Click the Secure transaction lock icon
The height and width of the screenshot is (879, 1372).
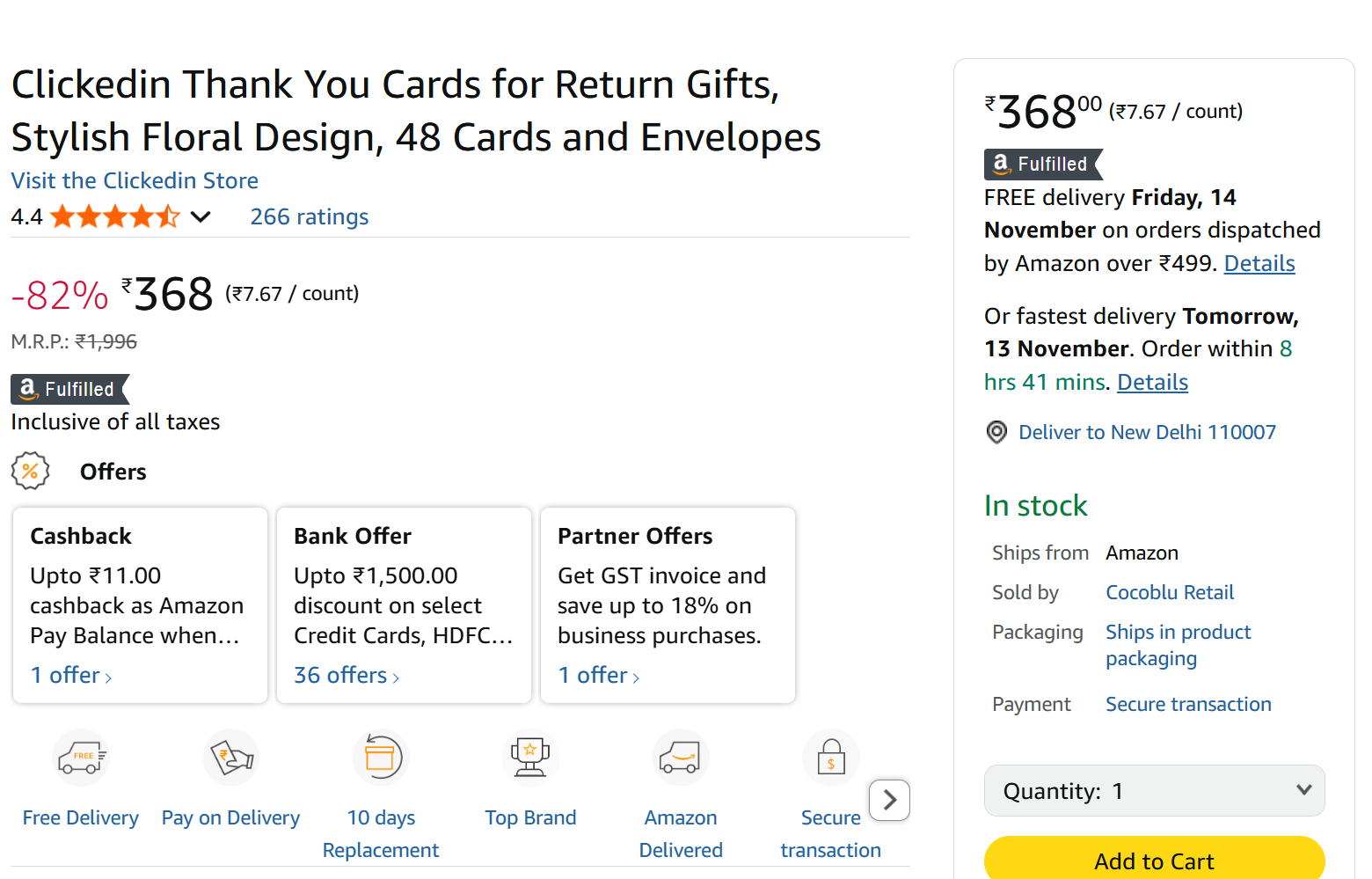[x=830, y=757]
